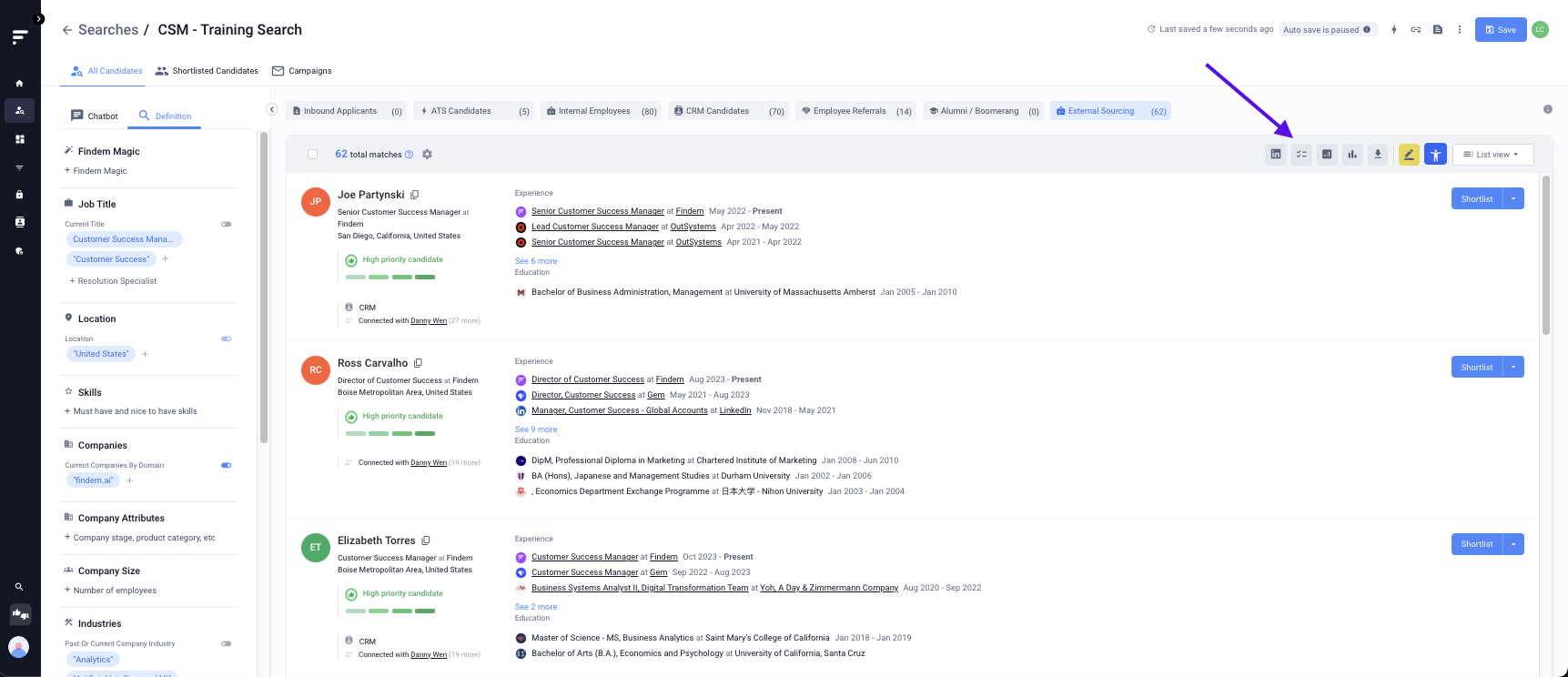Screen dimensions: 1568x677
Task: Click the results list vertical scrollbar
Action: [x=1546, y=255]
